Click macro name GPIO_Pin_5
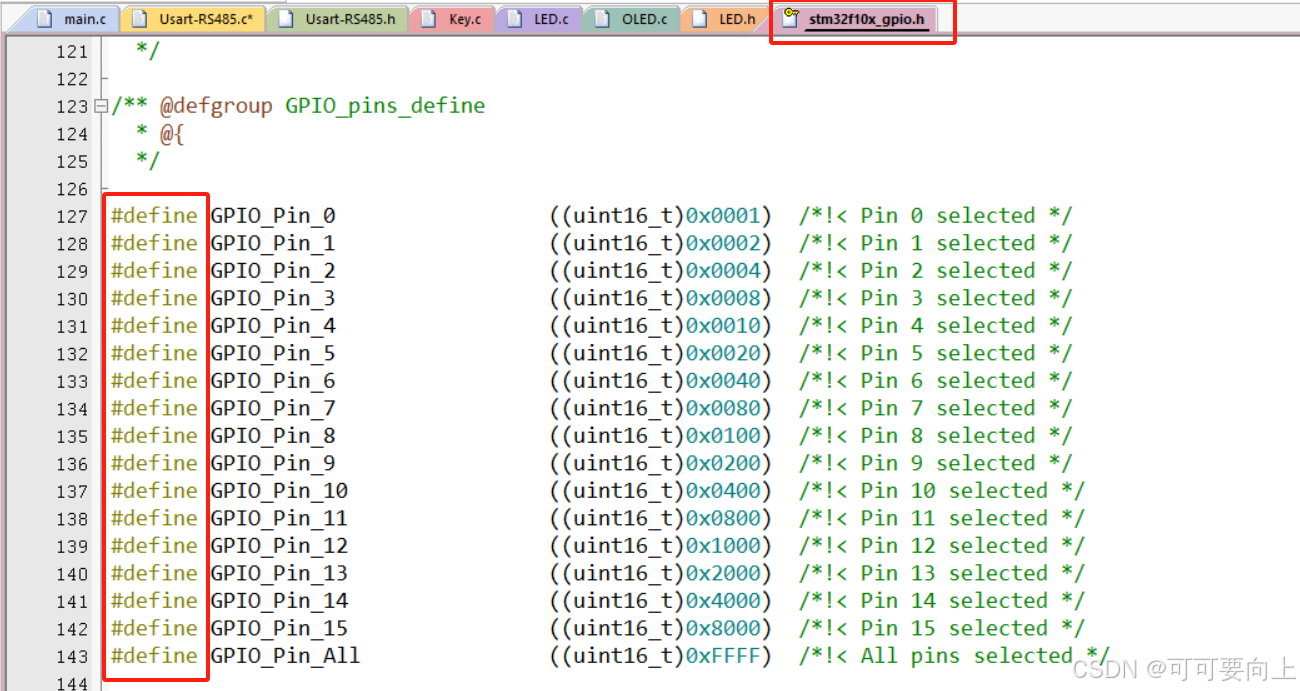This screenshot has width=1300, height=691. pyautogui.click(x=273, y=353)
